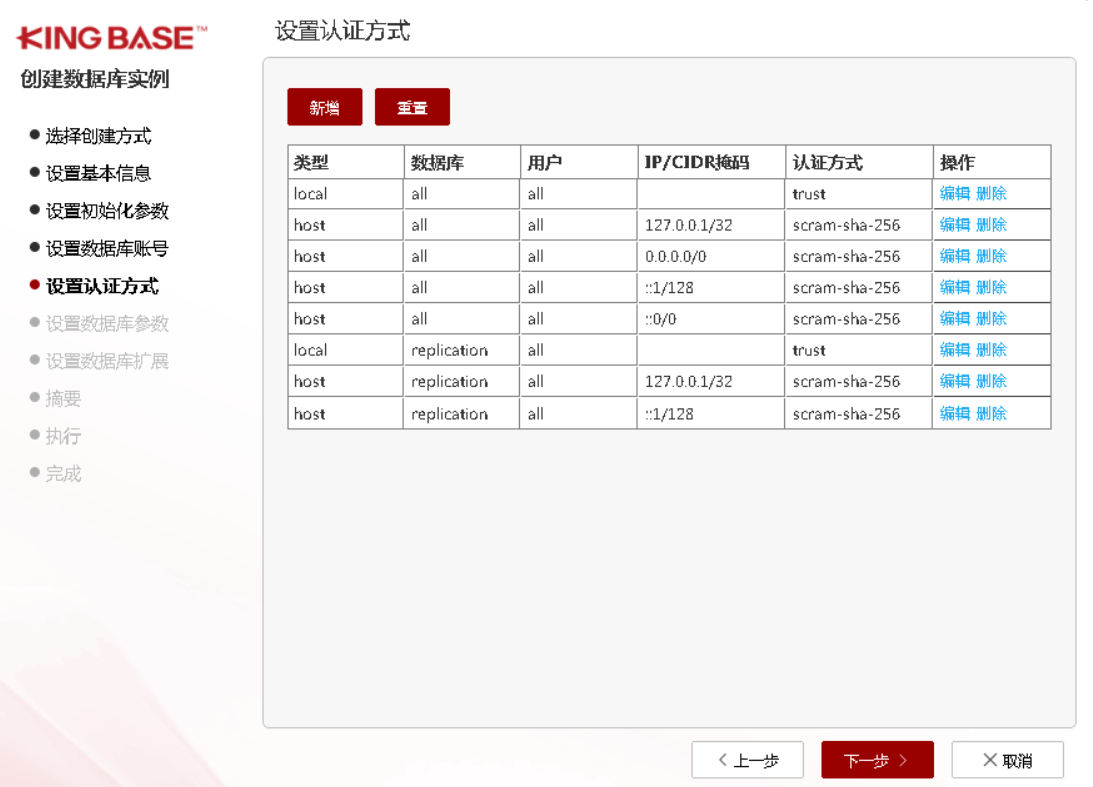Go back with 上一步 button
The height and width of the screenshot is (787, 1093).
(x=747, y=760)
